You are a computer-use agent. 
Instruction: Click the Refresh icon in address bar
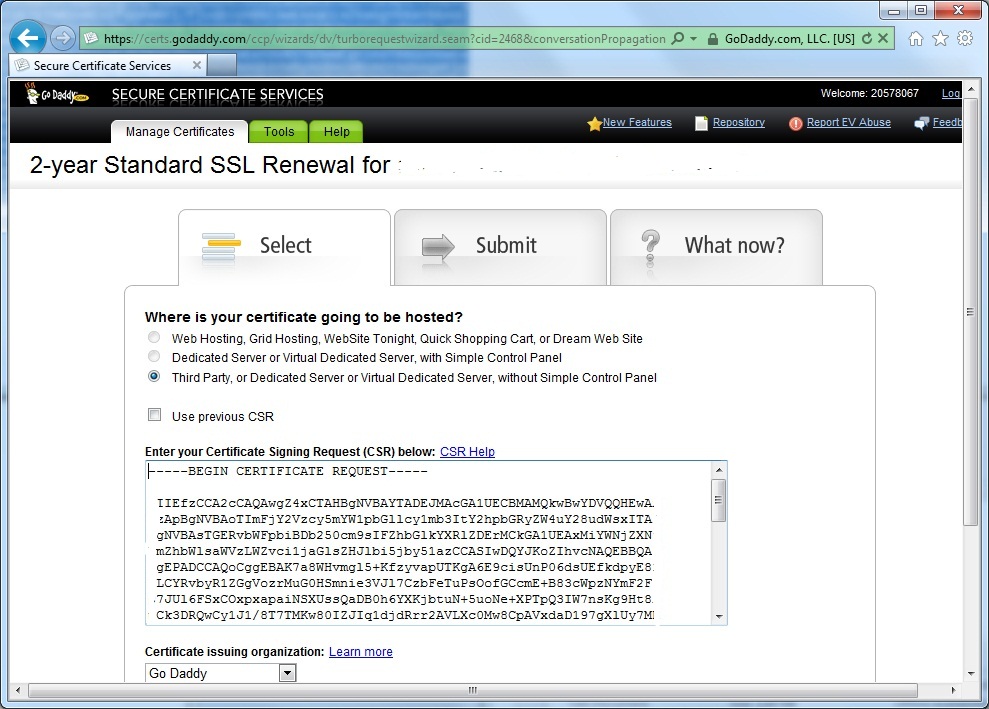click(867, 39)
